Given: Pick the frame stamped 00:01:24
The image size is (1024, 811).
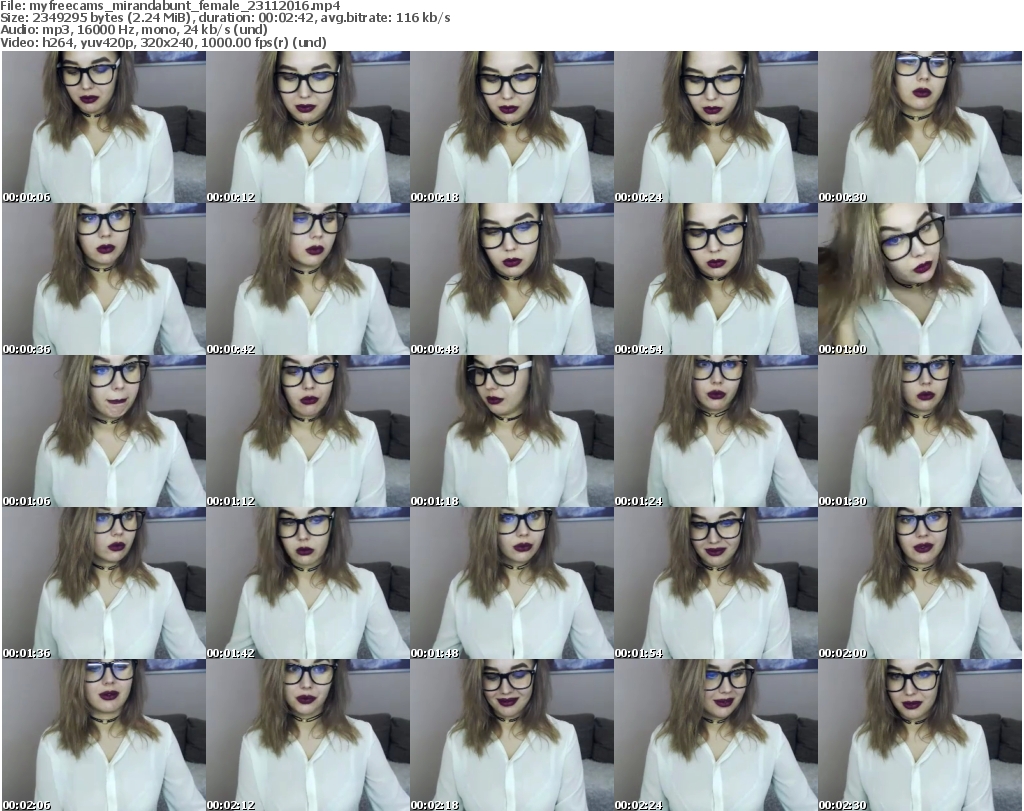Looking at the screenshot, I should pos(716,431).
